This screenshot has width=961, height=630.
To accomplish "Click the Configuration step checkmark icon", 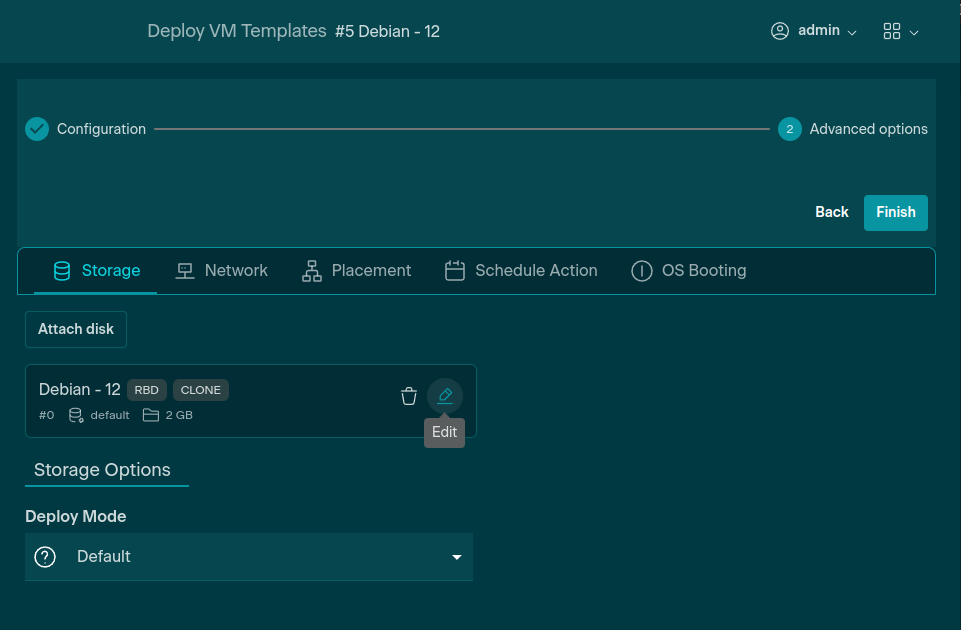I will click(x=37, y=129).
